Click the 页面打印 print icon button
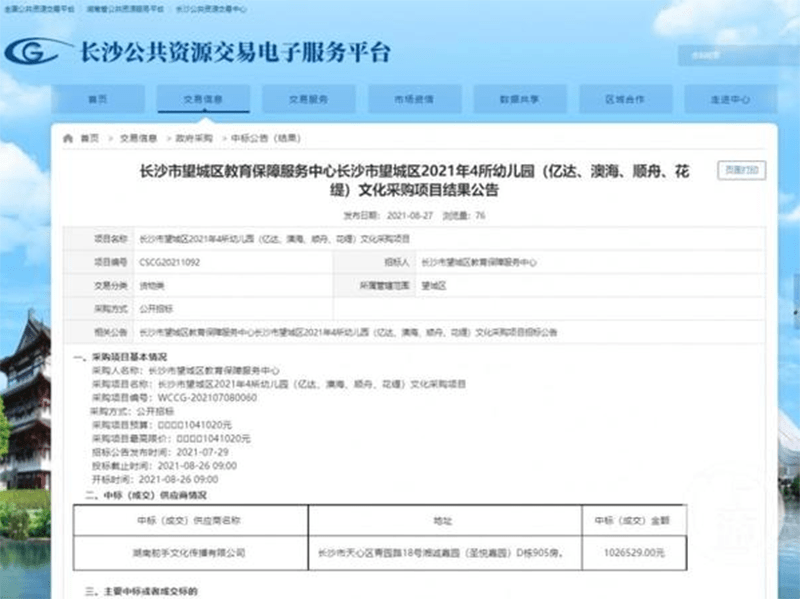The width and height of the screenshot is (800, 599). 742,171
